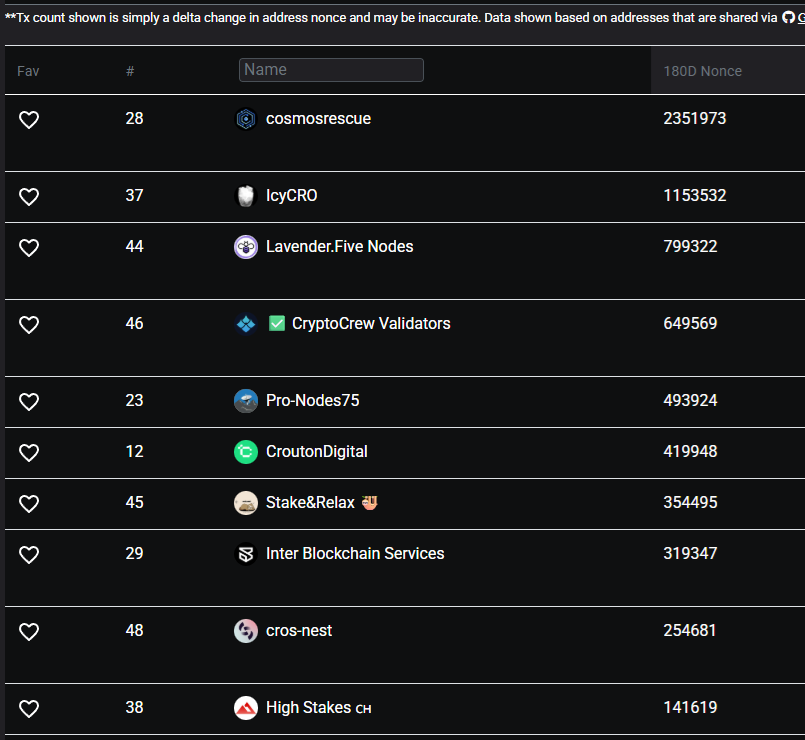Click the IcyCRO validator avatar icon
This screenshot has width=805, height=740.
[x=246, y=196]
